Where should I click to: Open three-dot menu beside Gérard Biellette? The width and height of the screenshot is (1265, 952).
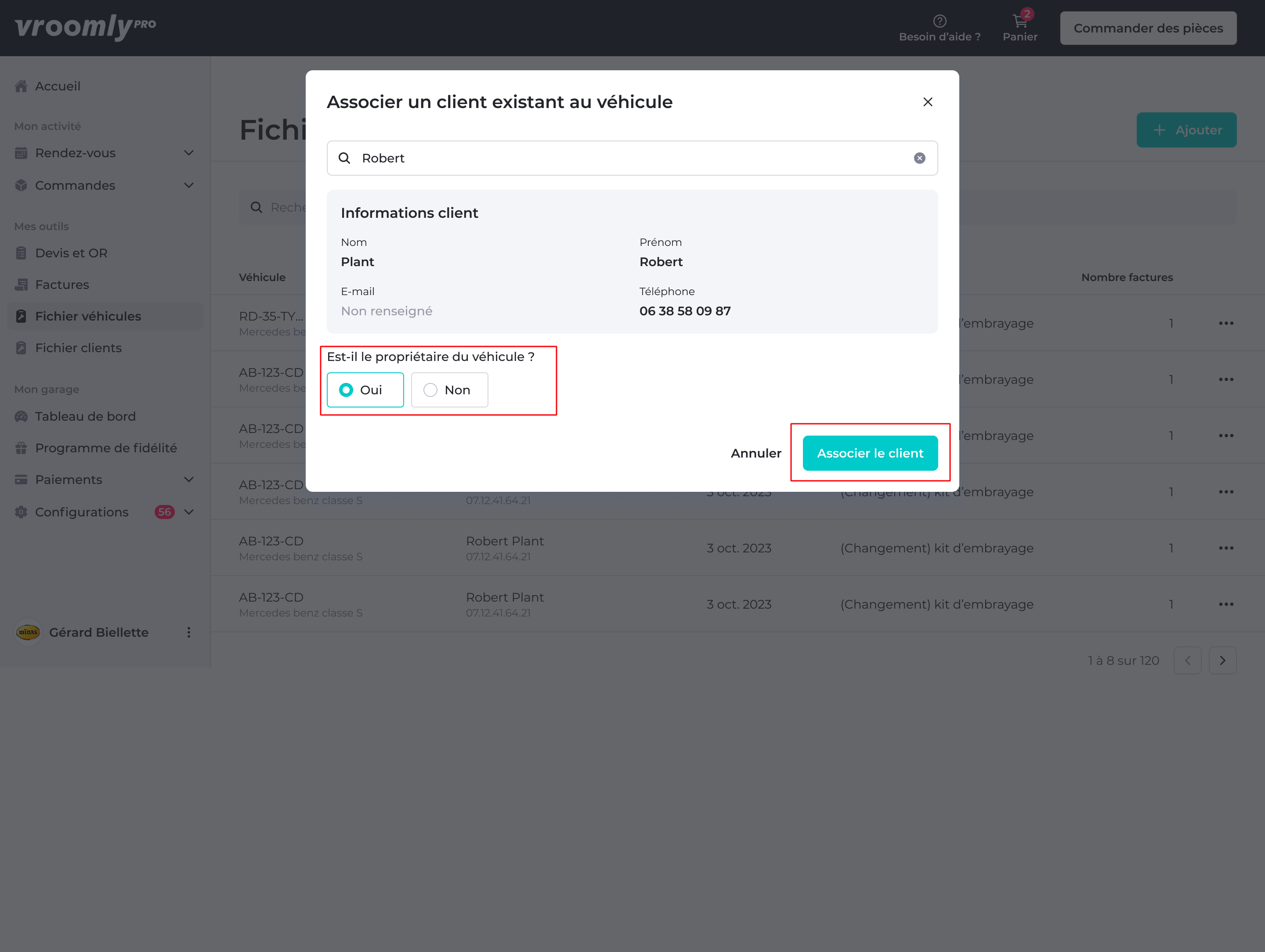(189, 632)
